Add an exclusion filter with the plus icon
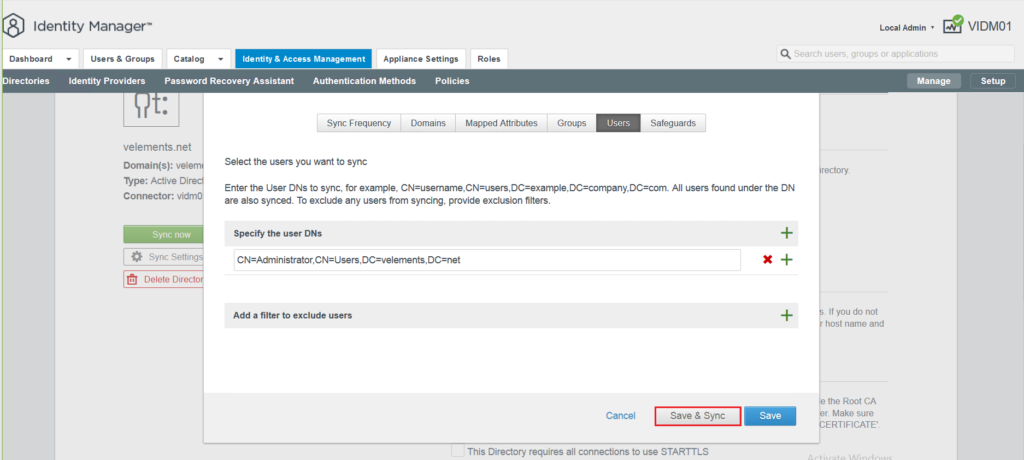Screen dimensions: 1024x460 pos(787,316)
